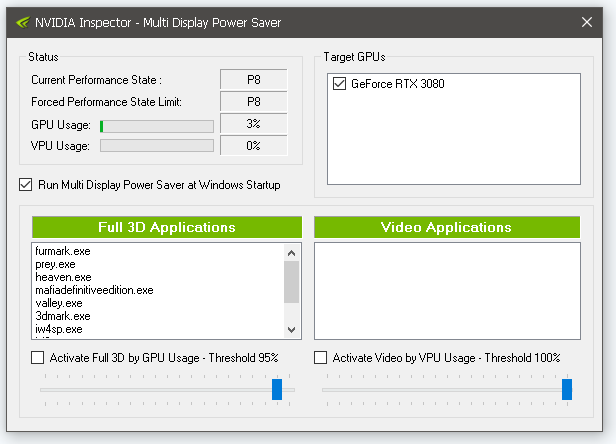Screen dimensions: 616x444
Task: Close the Multi Display Power Saver window
Action: pyautogui.click(x=587, y=22)
